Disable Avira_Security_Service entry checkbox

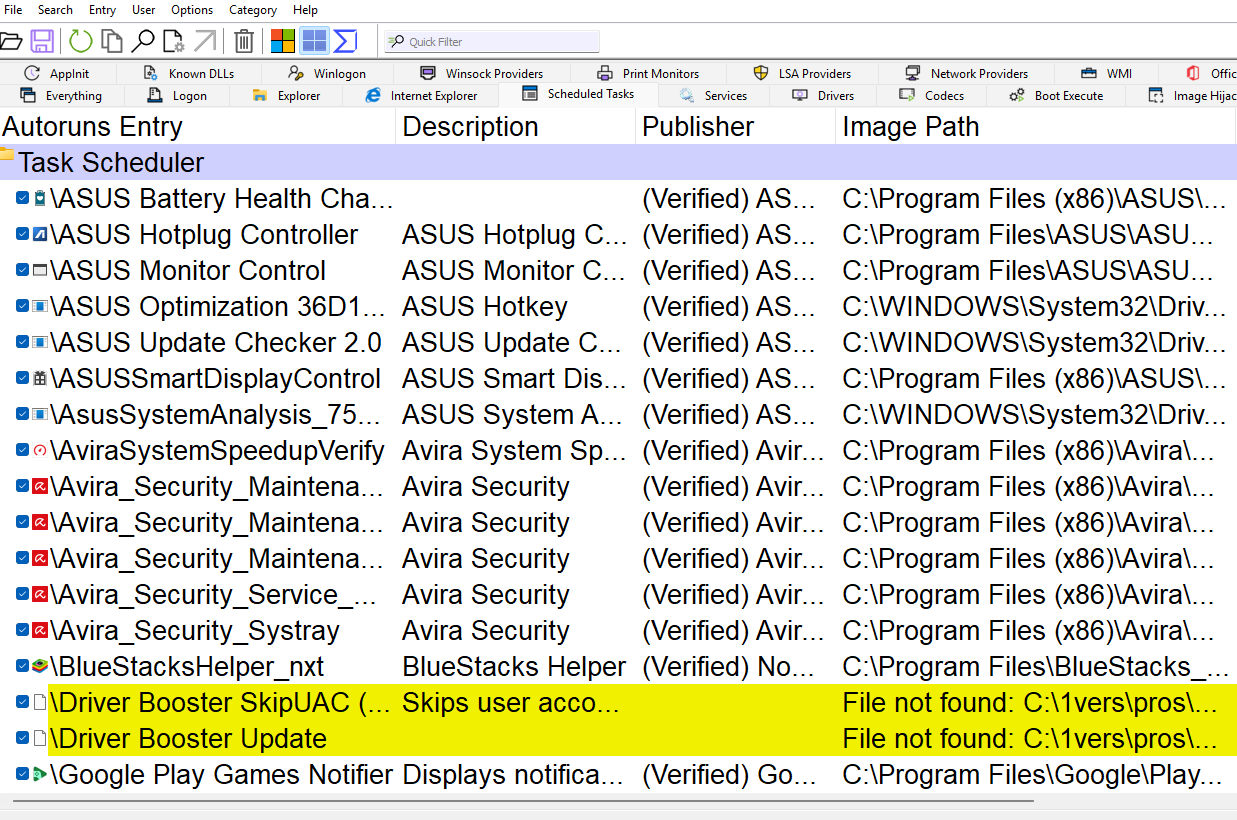[23, 595]
